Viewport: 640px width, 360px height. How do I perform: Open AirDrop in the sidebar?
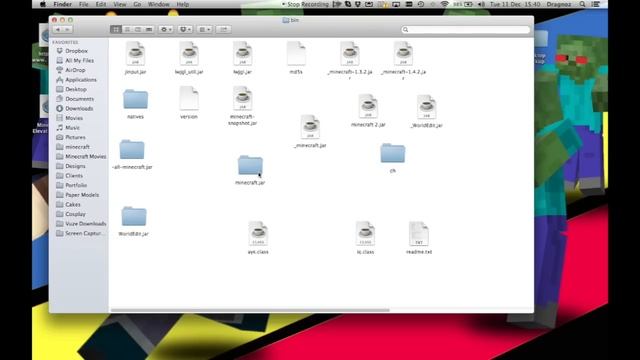pyautogui.click(x=75, y=70)
